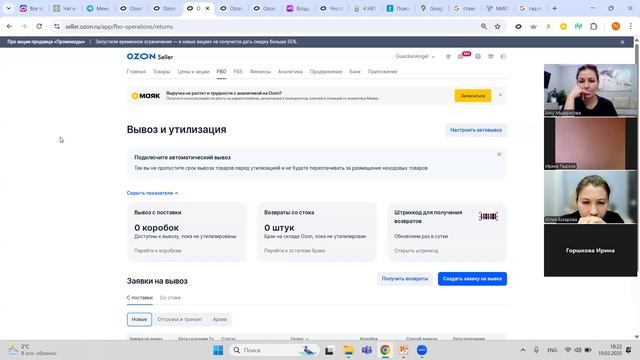Open the site information icon next to the URL
640x360 pixels.
pyautogui.click(x=57, y=27)
